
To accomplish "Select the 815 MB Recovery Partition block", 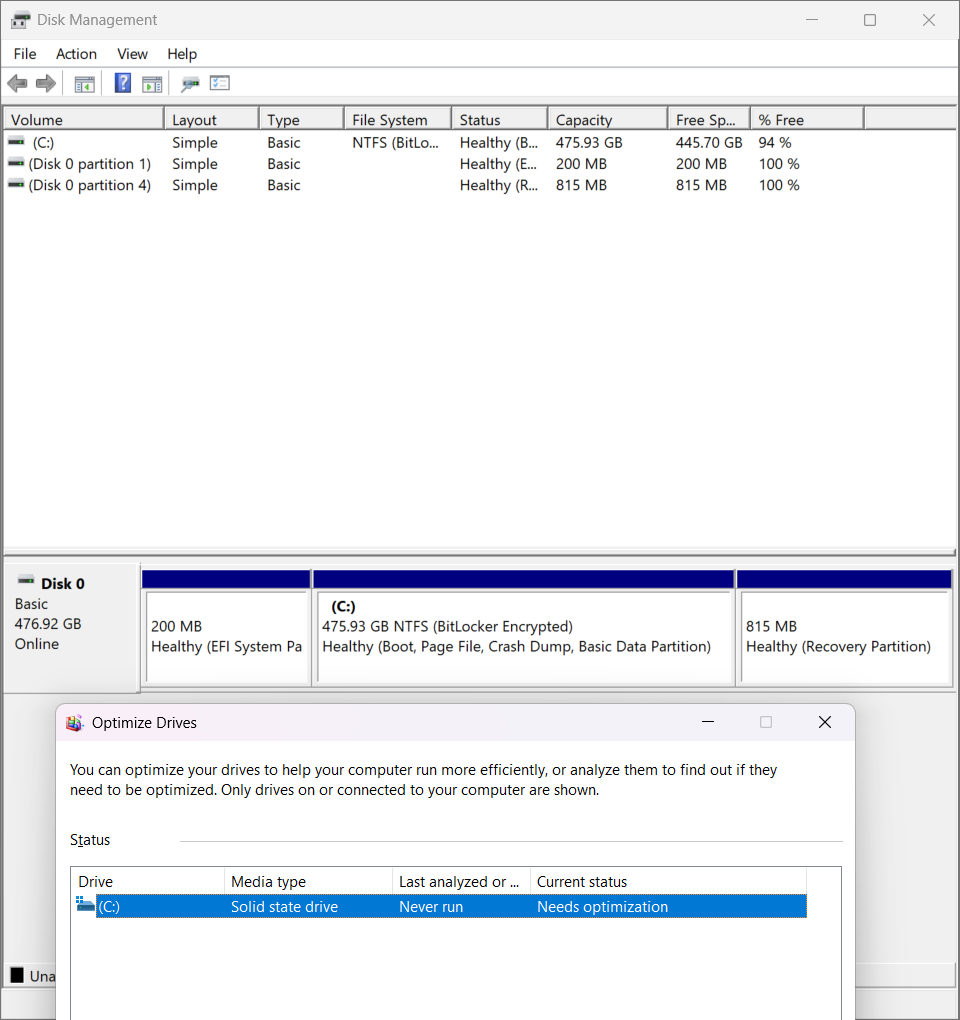I will pos(845,636).
